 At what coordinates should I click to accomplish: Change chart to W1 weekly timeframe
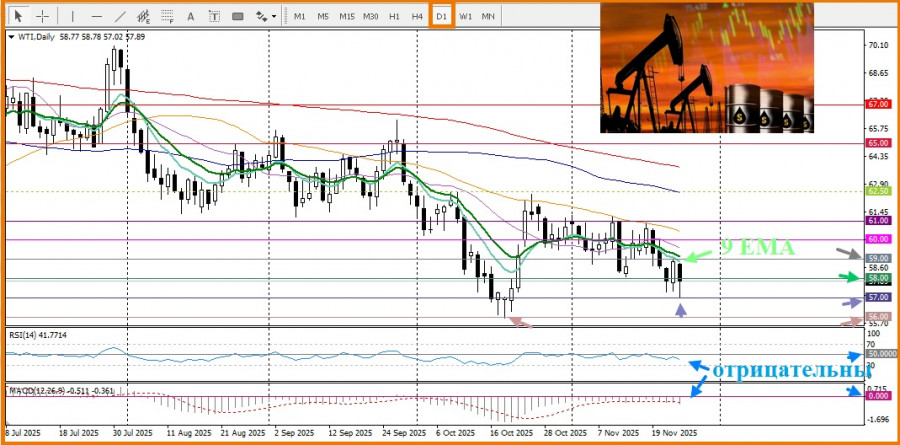[x=465, y=16]
